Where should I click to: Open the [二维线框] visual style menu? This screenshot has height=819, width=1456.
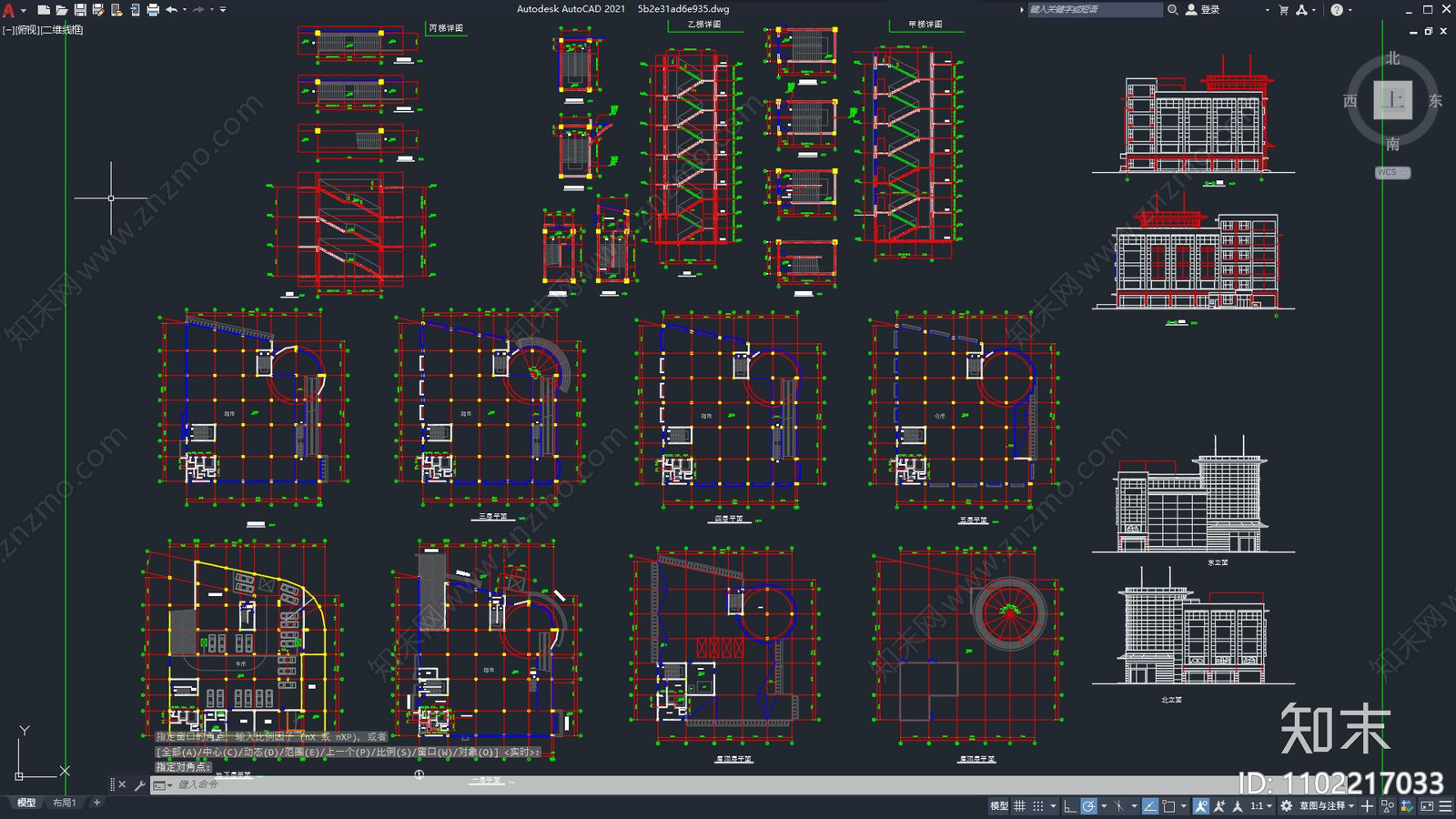(62, 30)
